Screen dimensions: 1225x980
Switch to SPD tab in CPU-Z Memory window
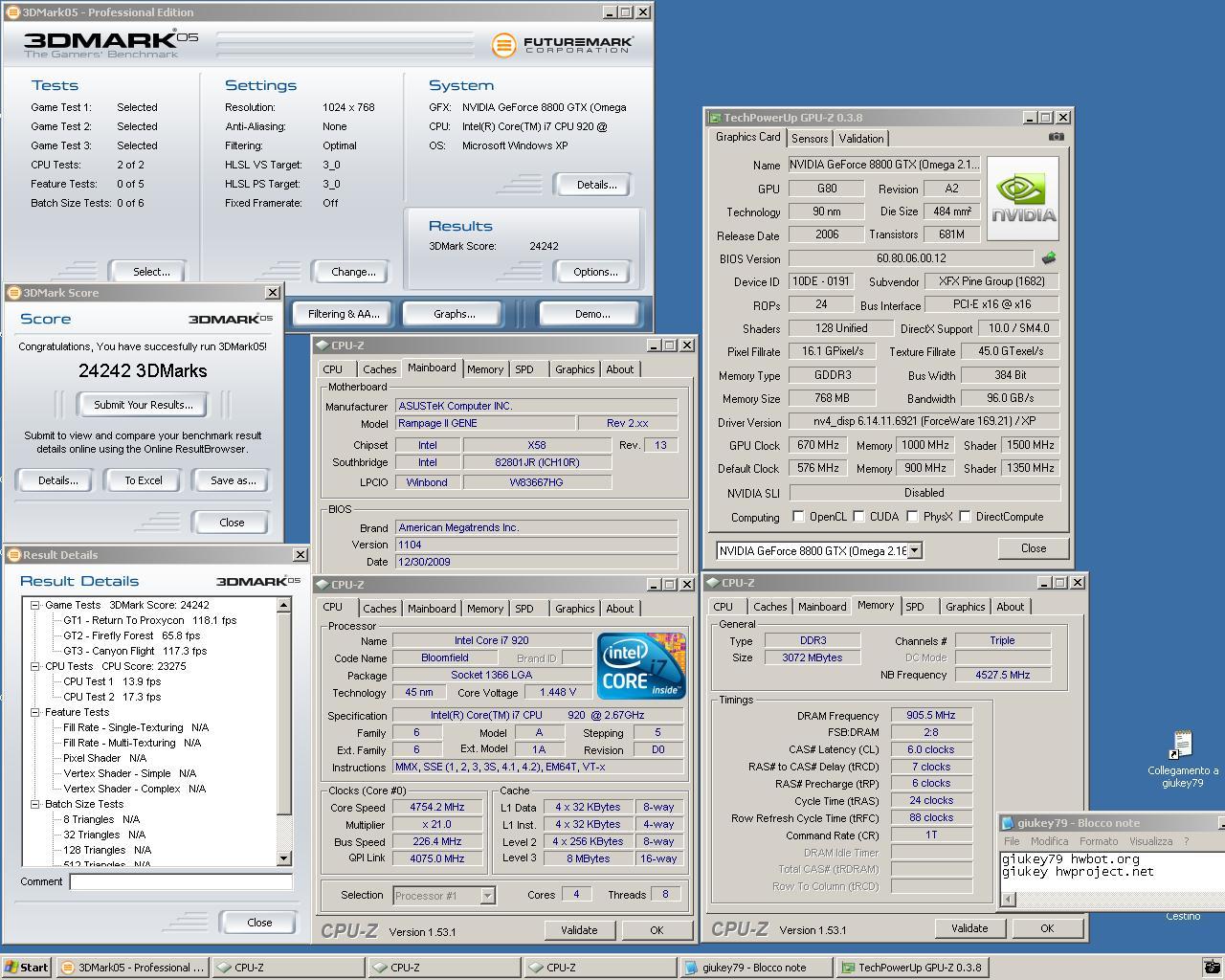(x=915, y=607)
